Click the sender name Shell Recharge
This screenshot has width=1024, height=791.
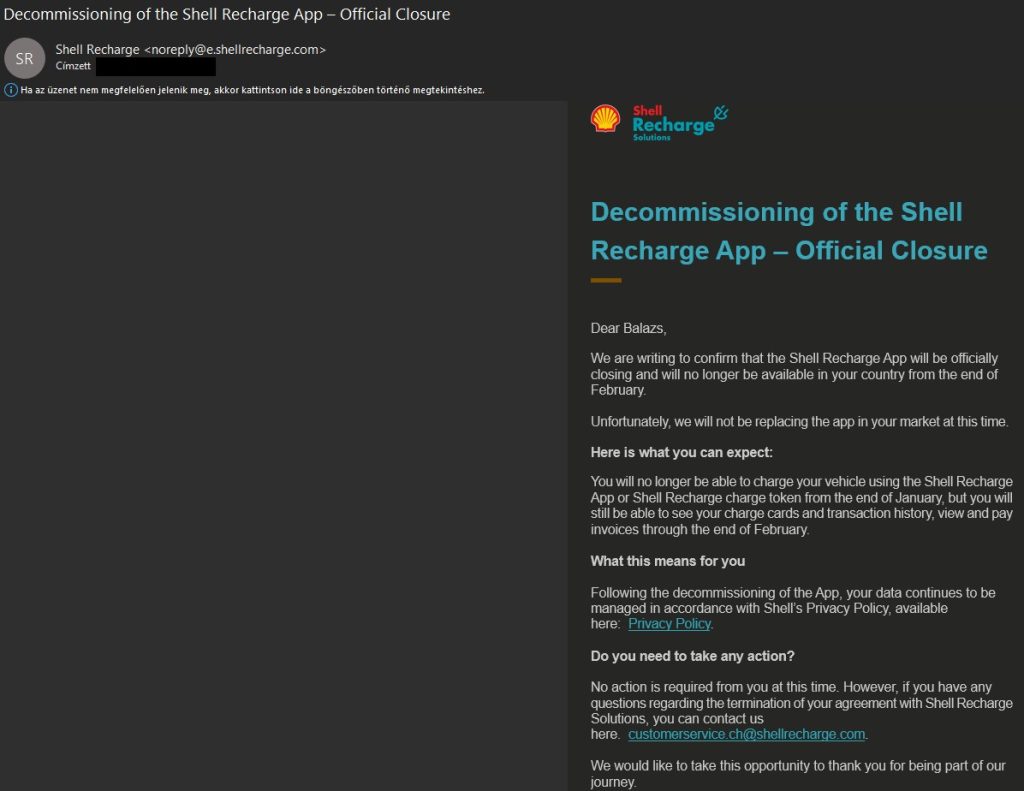click(97, 49)
